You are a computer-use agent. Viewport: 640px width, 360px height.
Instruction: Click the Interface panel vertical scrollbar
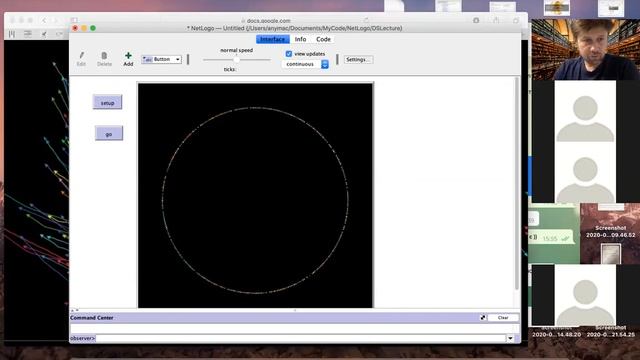click(517, 184)
